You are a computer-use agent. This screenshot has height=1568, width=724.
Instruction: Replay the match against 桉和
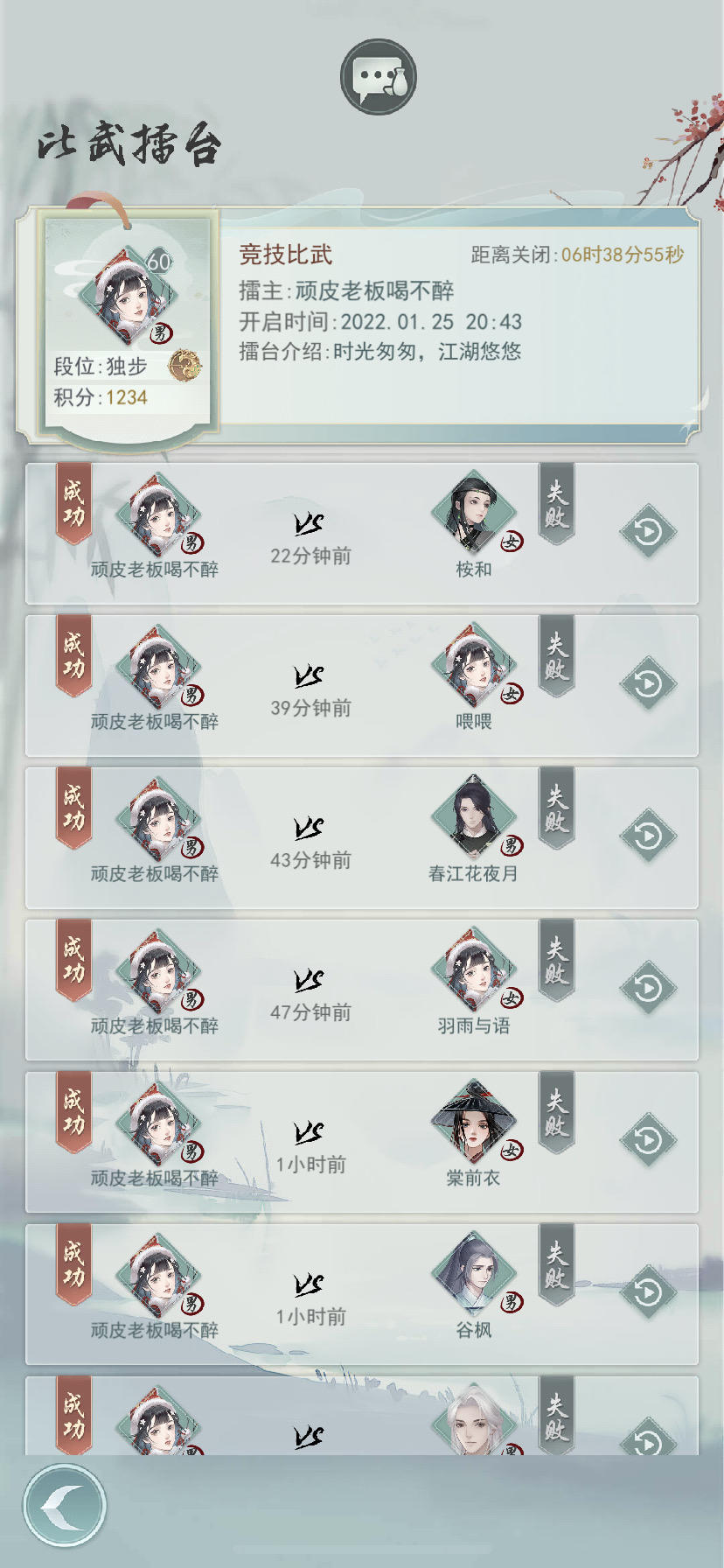pos(648,531)
